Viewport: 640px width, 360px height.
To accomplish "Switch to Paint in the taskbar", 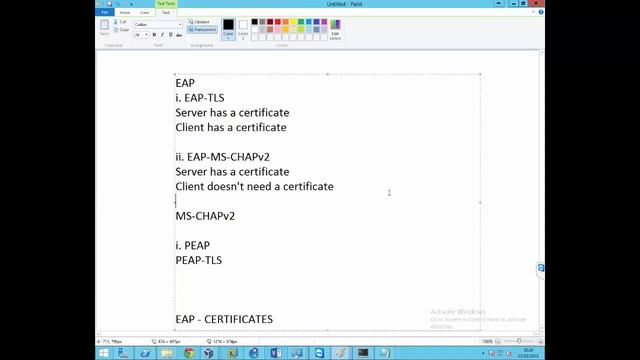I will pos(341,353).
